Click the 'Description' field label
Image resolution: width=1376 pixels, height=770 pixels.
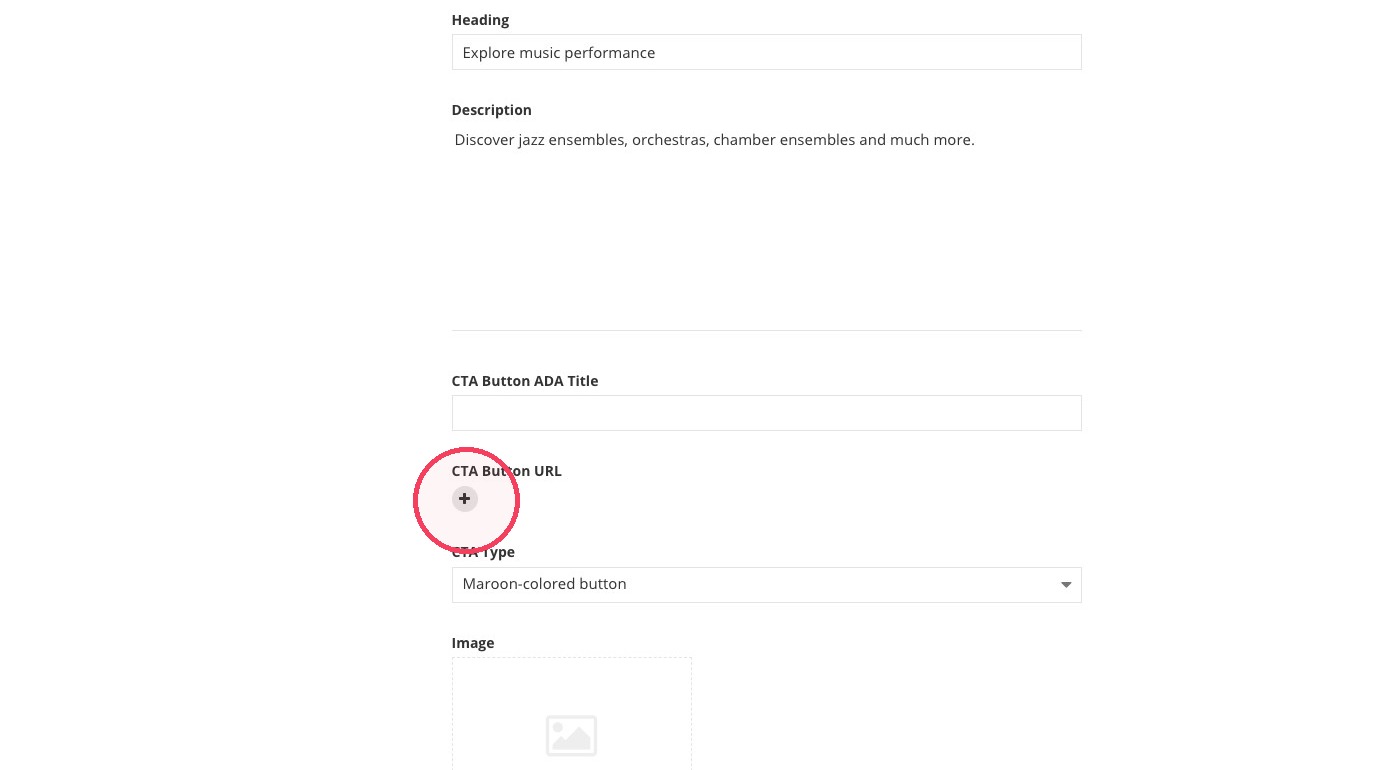491,110
